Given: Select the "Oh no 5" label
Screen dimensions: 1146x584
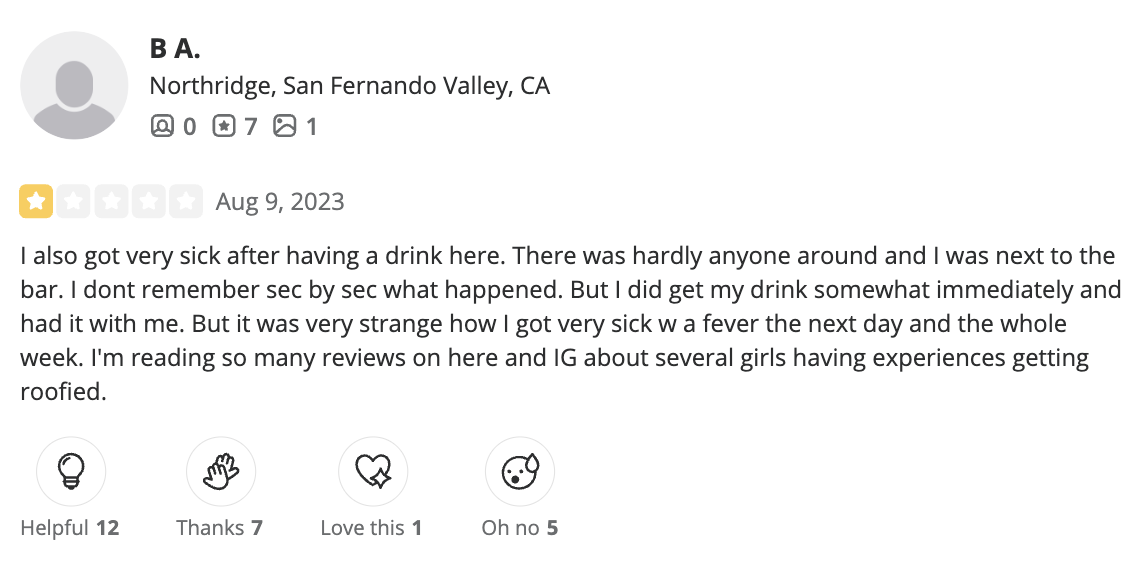Looking at the screenshot, I should point(519,527).
